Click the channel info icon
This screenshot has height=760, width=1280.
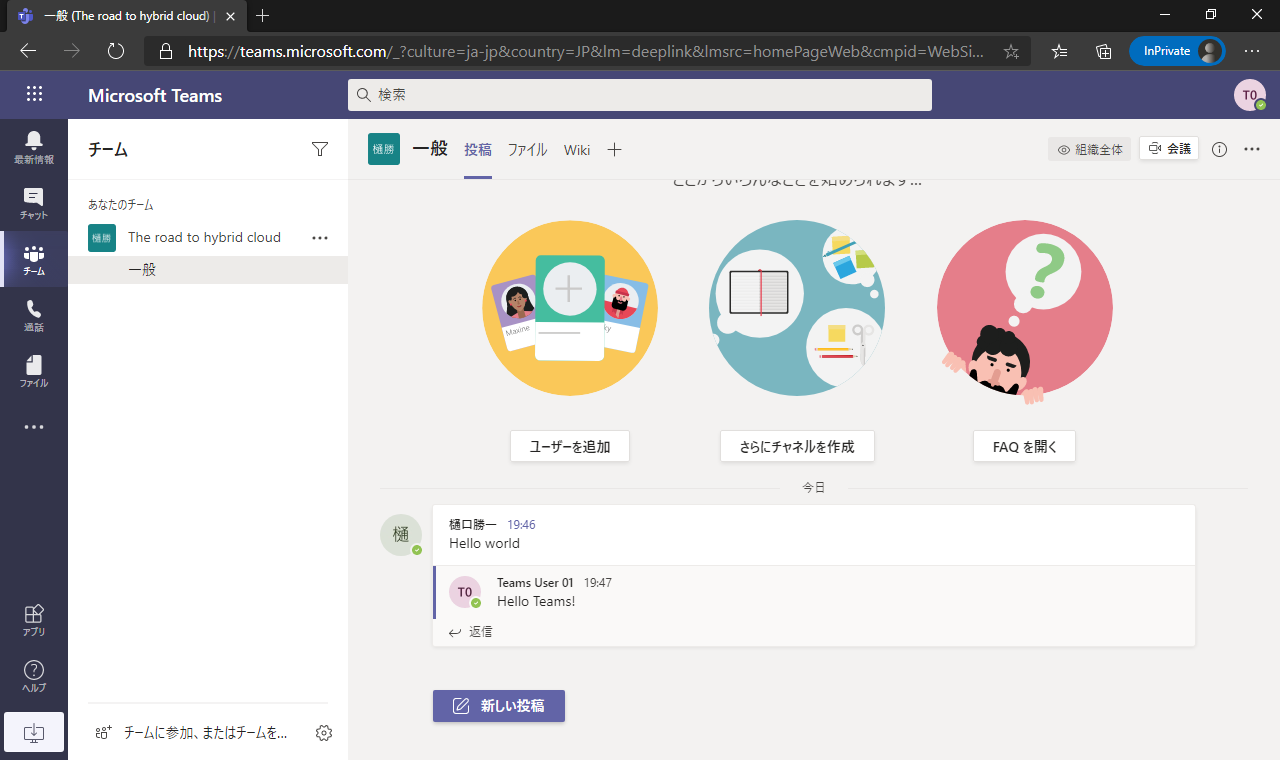pos(1219,149)
